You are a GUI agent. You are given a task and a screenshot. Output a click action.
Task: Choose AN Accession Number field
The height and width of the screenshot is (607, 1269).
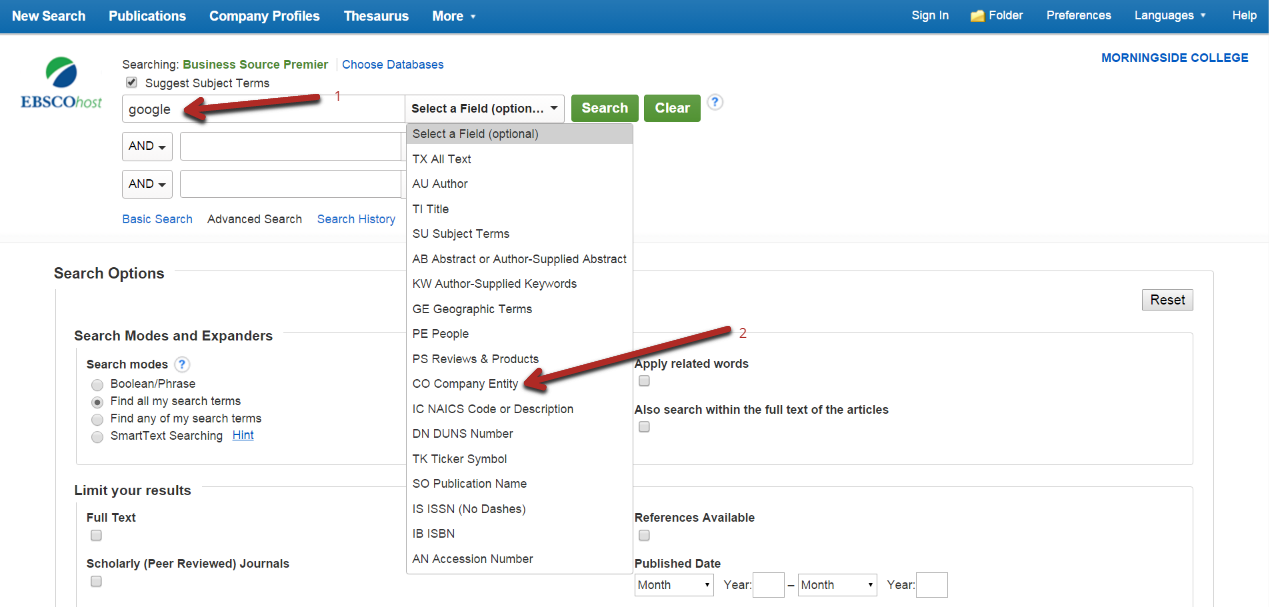[x=520, y=559]
